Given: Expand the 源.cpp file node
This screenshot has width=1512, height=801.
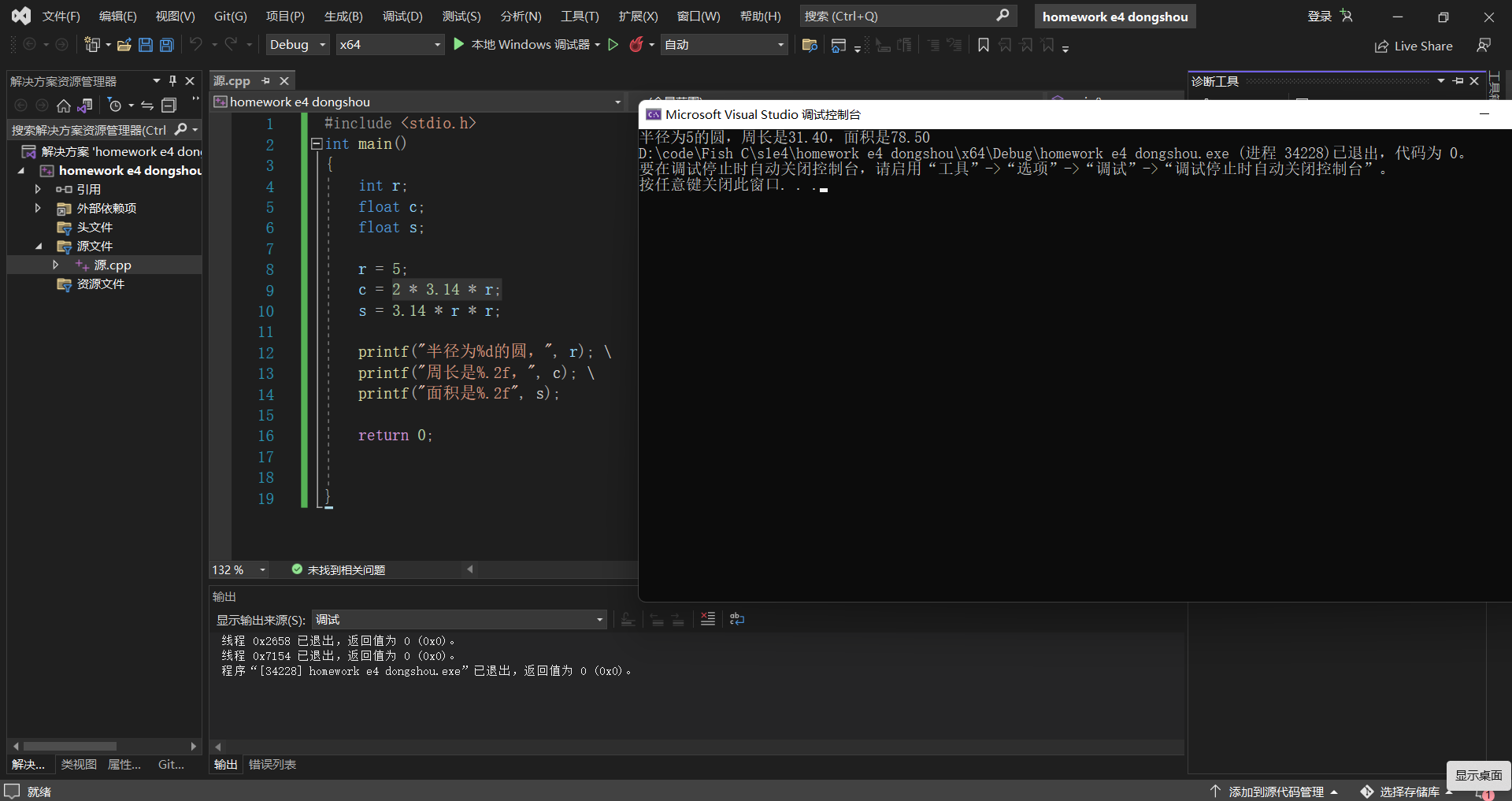Looking at the screenshot, I should click(55, 265).
